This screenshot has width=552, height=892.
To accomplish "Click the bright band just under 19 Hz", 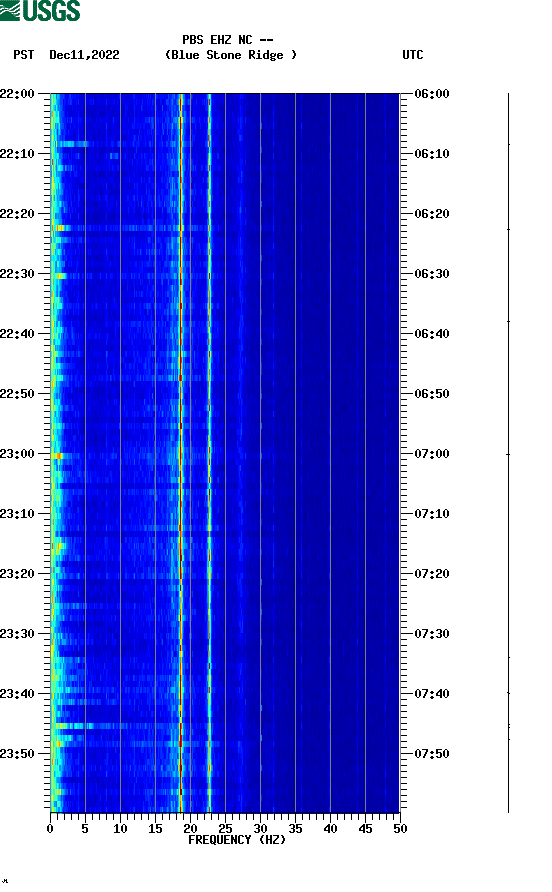I will click(x=181, y=453).
